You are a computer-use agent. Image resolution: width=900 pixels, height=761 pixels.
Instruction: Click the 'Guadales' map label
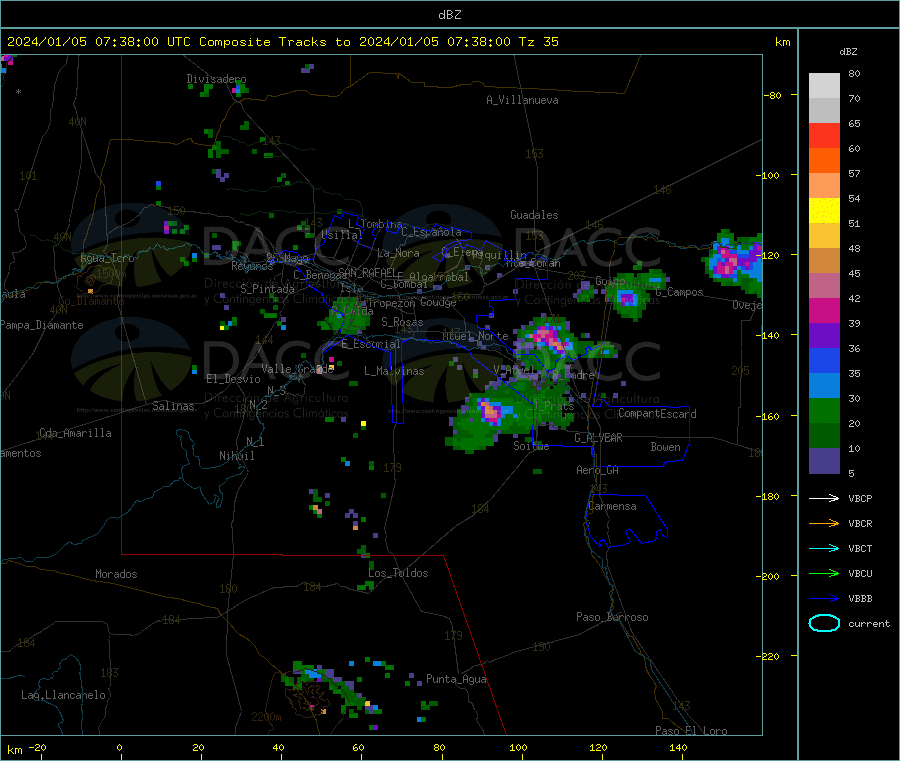534,215
